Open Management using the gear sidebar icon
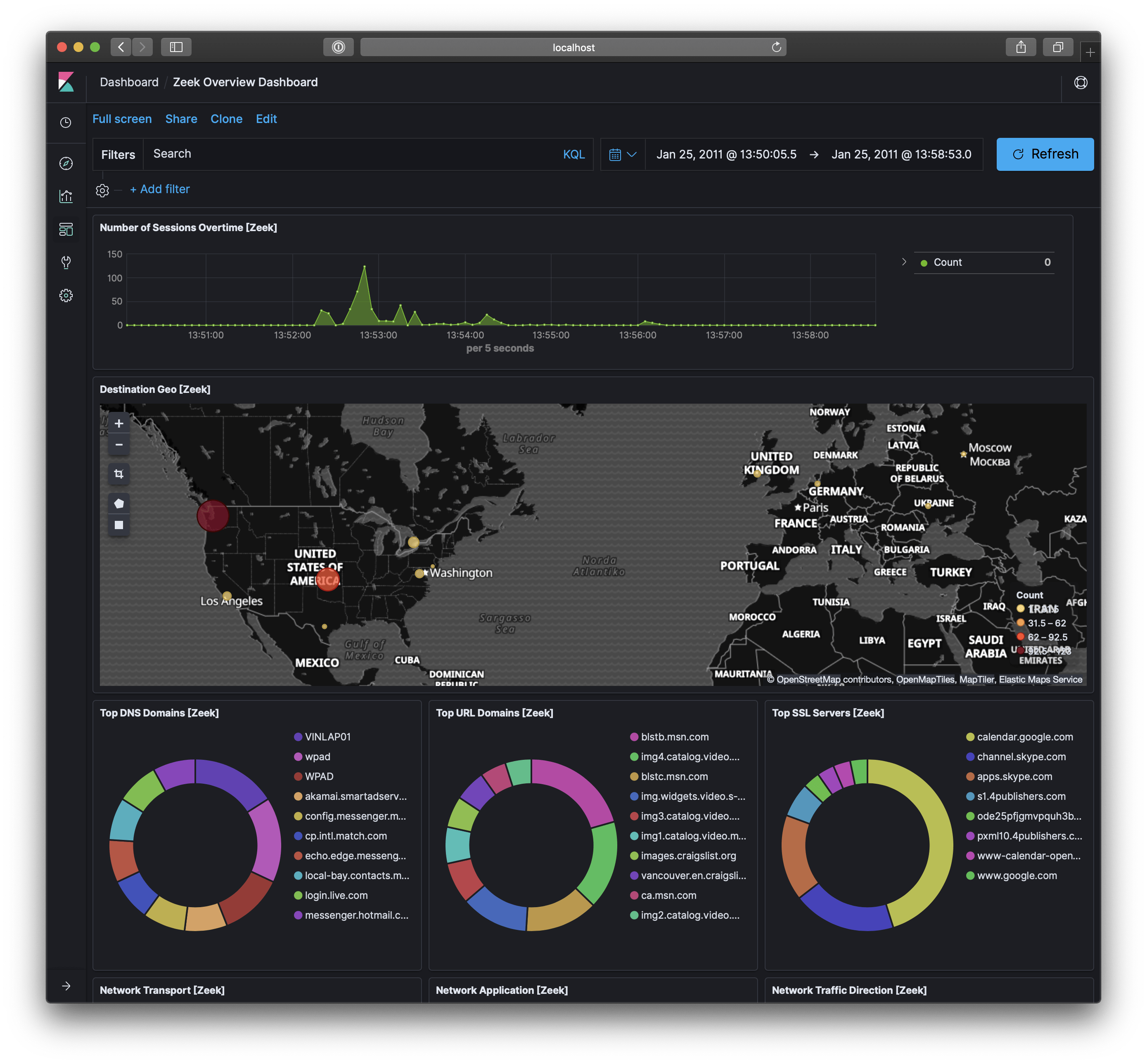 [66, 296]
